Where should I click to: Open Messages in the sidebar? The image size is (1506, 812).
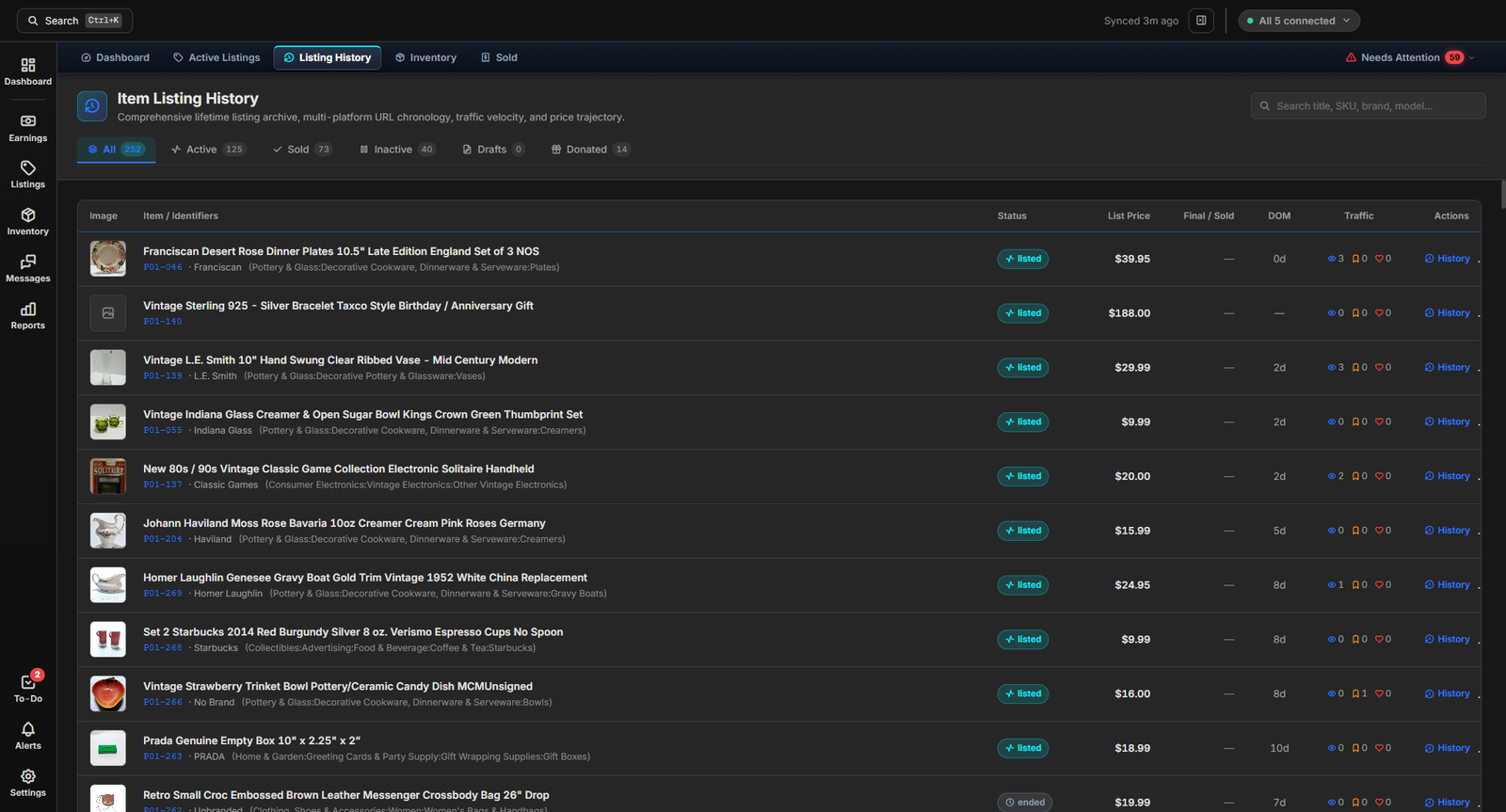coord(28,269)
